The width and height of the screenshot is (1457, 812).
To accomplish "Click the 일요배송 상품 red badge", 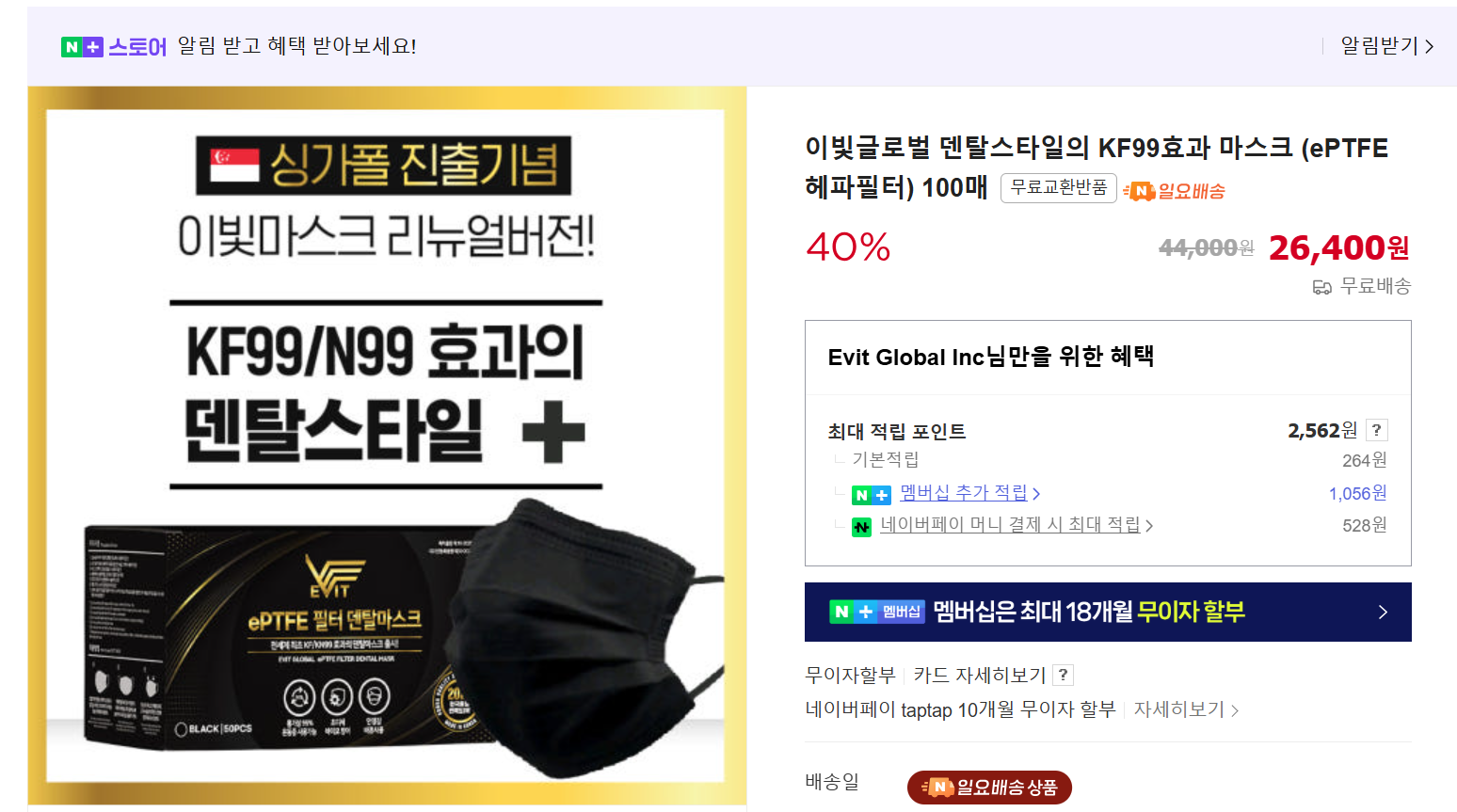I will [x=989, y=788].
